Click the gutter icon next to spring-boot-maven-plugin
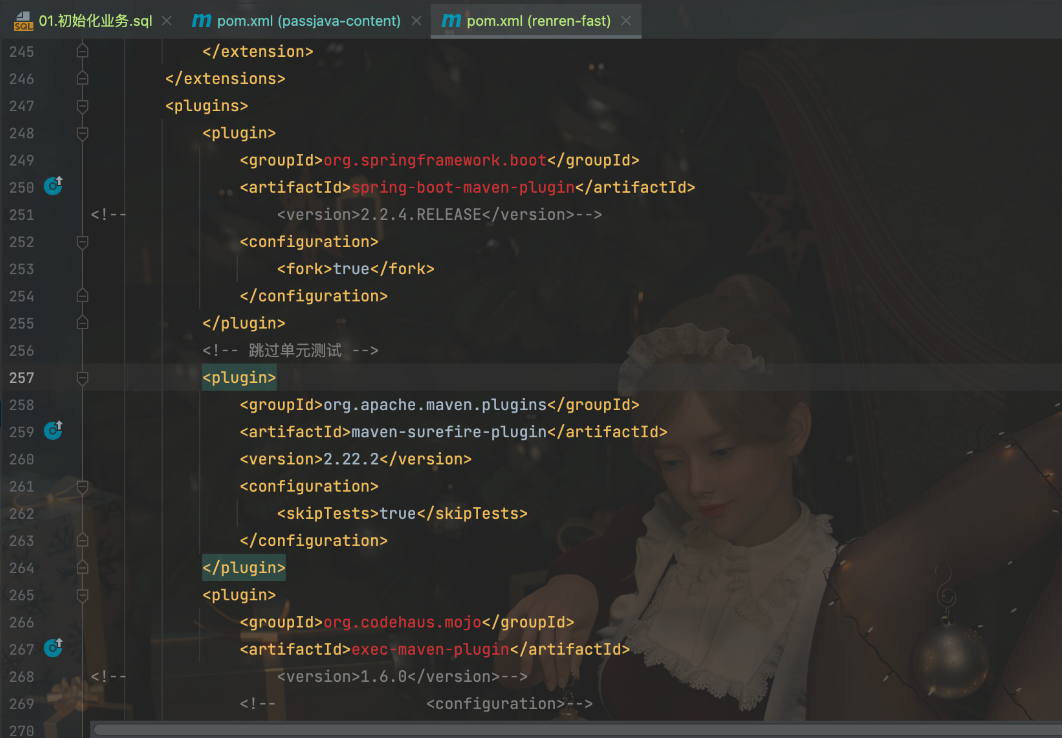The image size is (1062, 738). click(x=54, y=186)
